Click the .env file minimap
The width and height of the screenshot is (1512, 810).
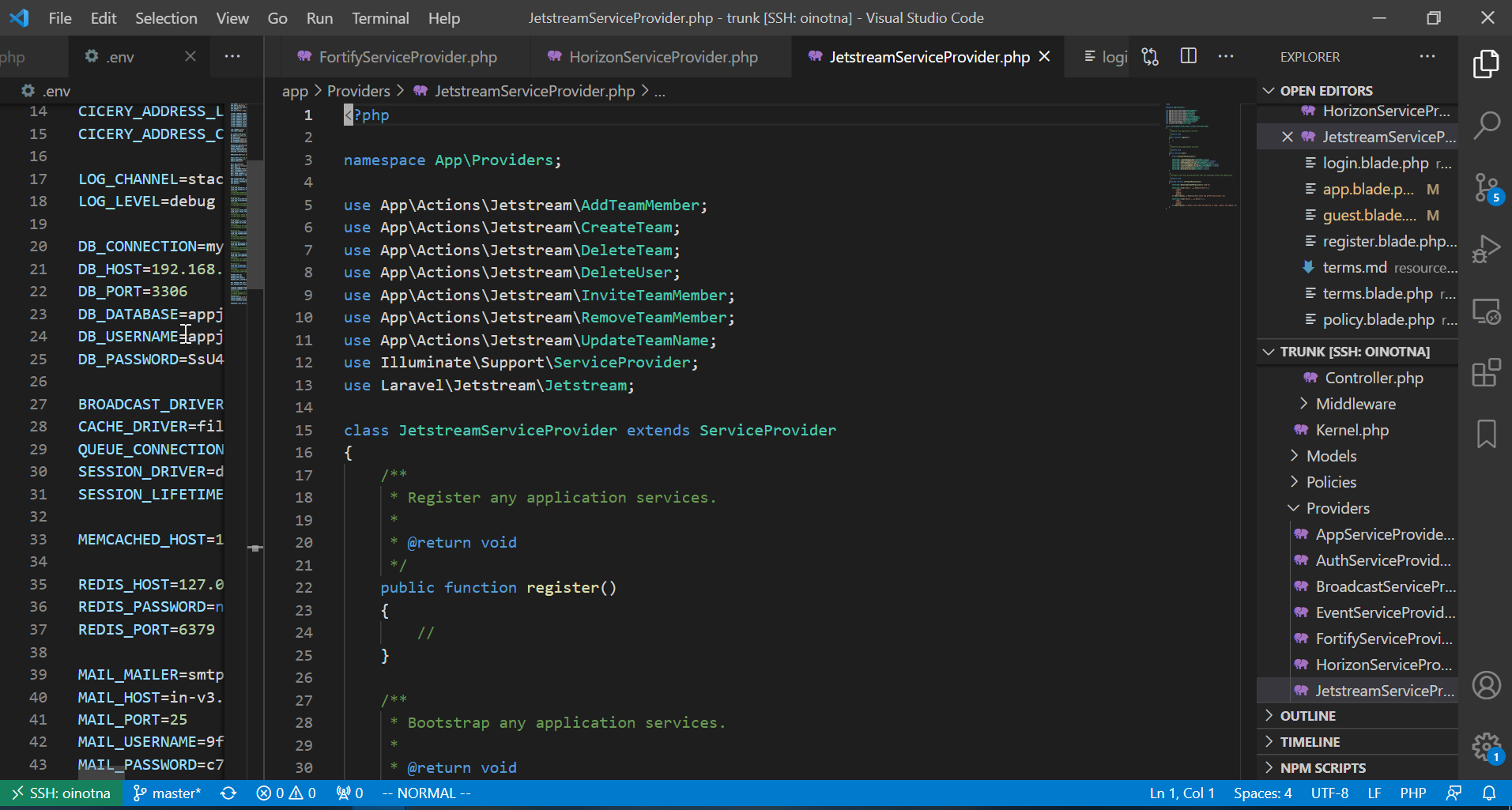(x=238, y=204)
